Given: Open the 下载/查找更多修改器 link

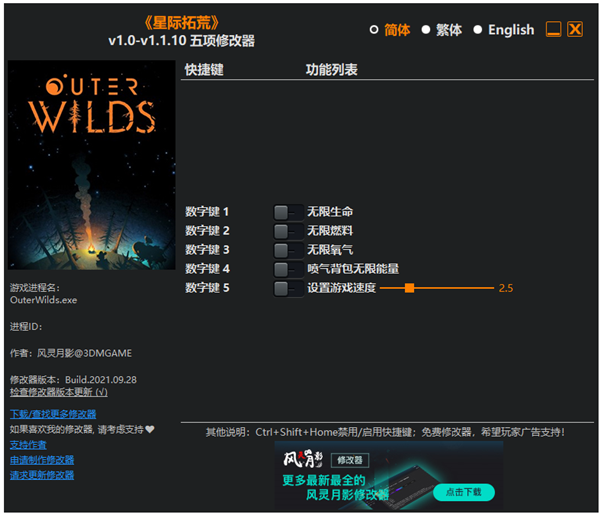Looking at the screenshot, I should click(x=53, y=414).
